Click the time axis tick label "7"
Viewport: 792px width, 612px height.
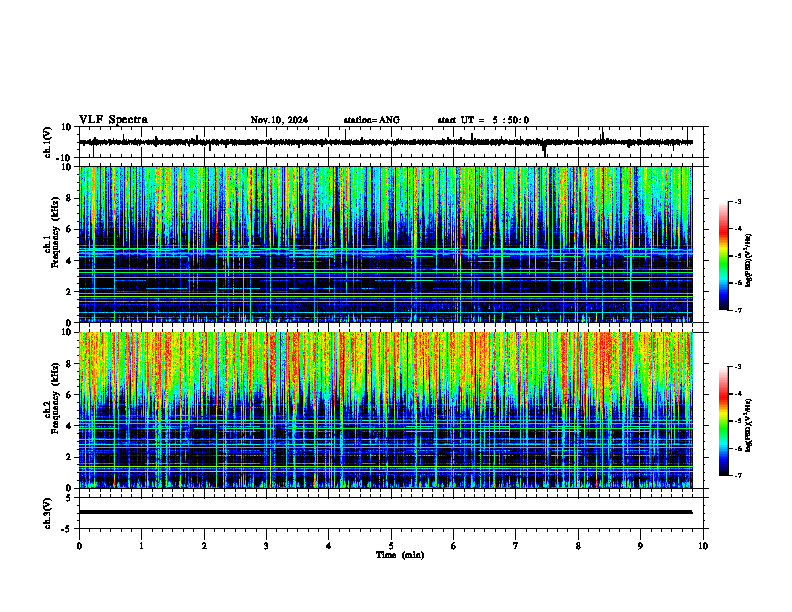coord(516,546)
